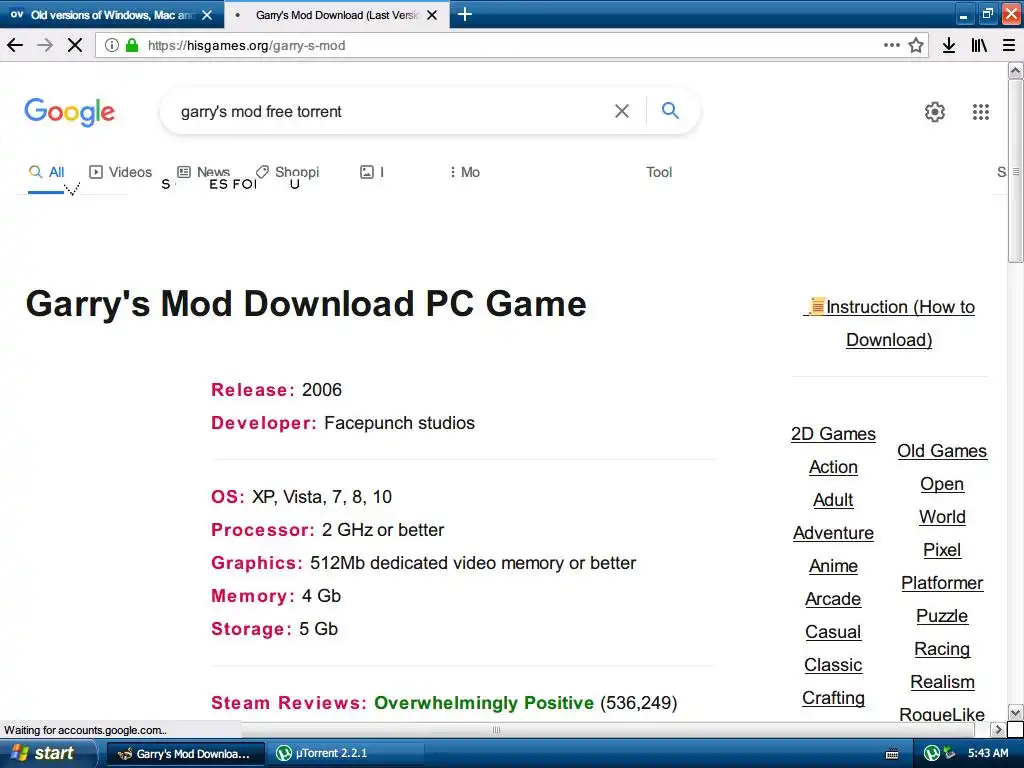The image size is (1024, 768).
Task: Switch to µTorrent 2.2.1 taskbar button
Action: [x=346, y=754]
